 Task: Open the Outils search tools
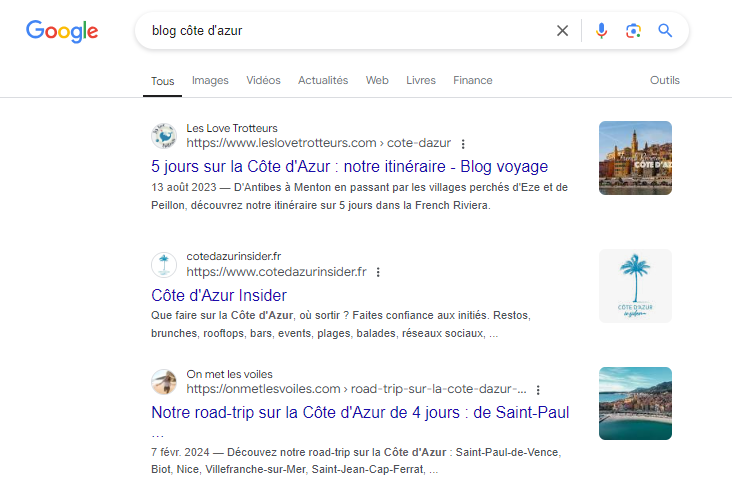pyautogui.click(x=665, y=80)
